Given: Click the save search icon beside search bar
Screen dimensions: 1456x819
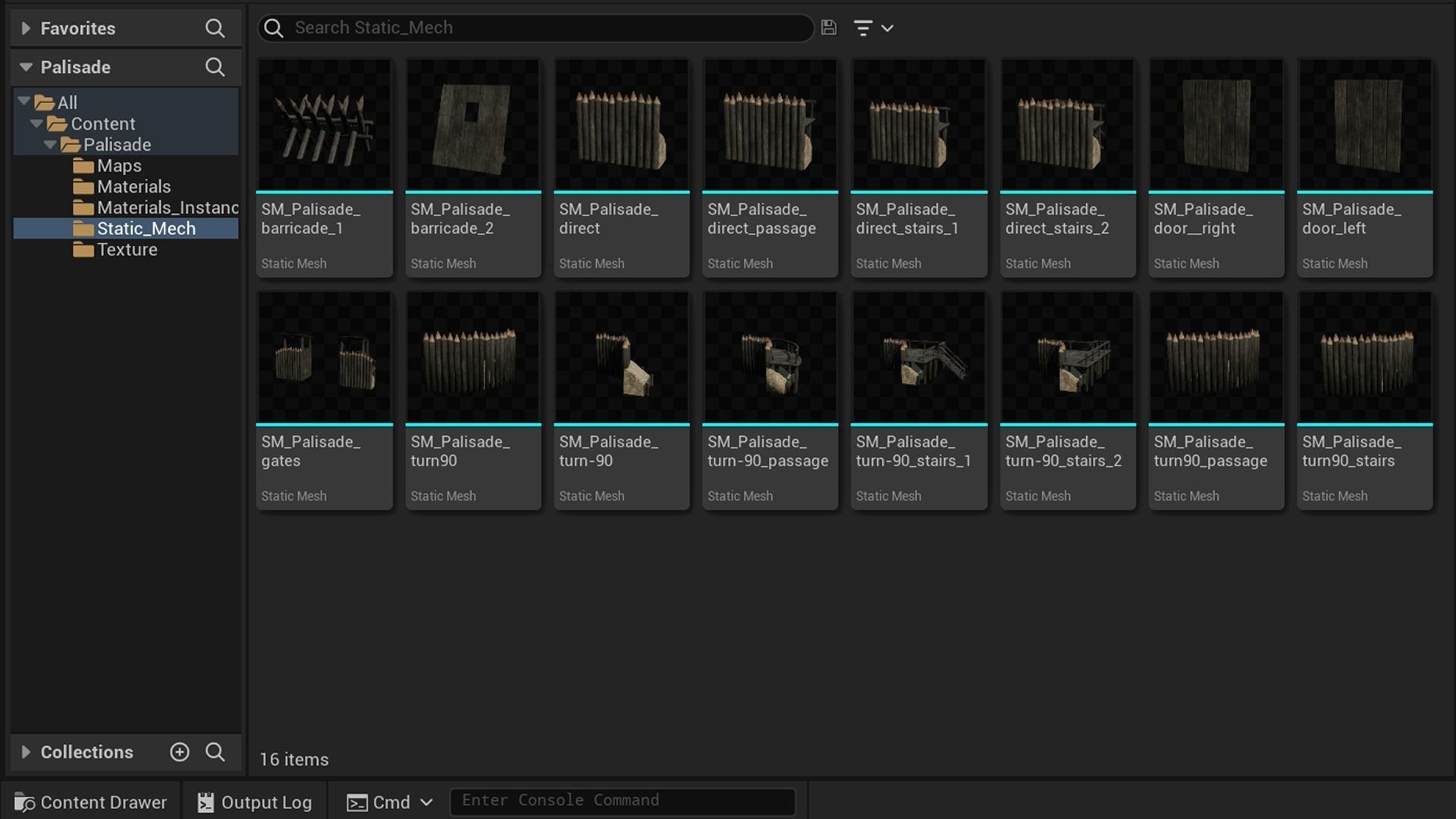Looking at the screenshot, I should point(829,28).
